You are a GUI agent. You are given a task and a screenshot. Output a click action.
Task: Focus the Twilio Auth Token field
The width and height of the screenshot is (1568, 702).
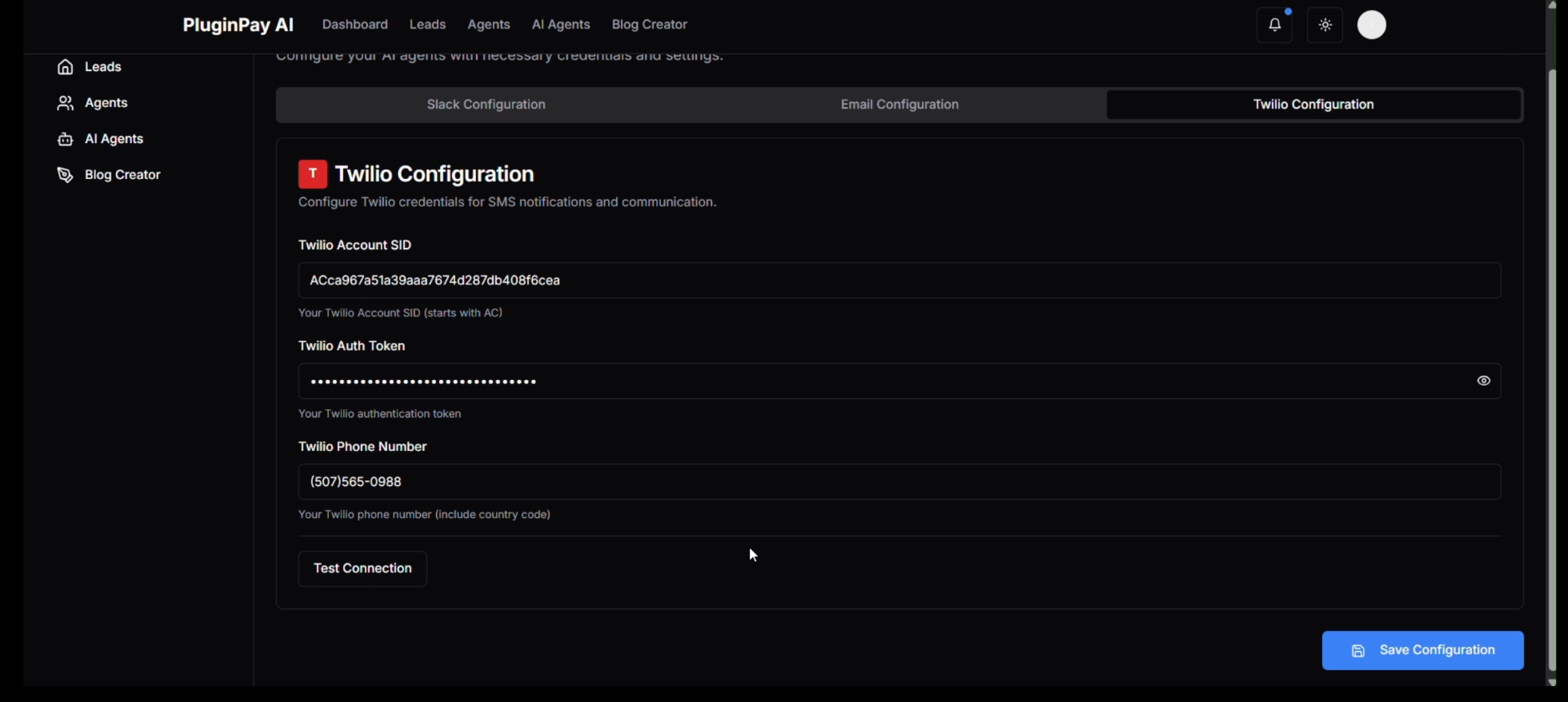899,382
